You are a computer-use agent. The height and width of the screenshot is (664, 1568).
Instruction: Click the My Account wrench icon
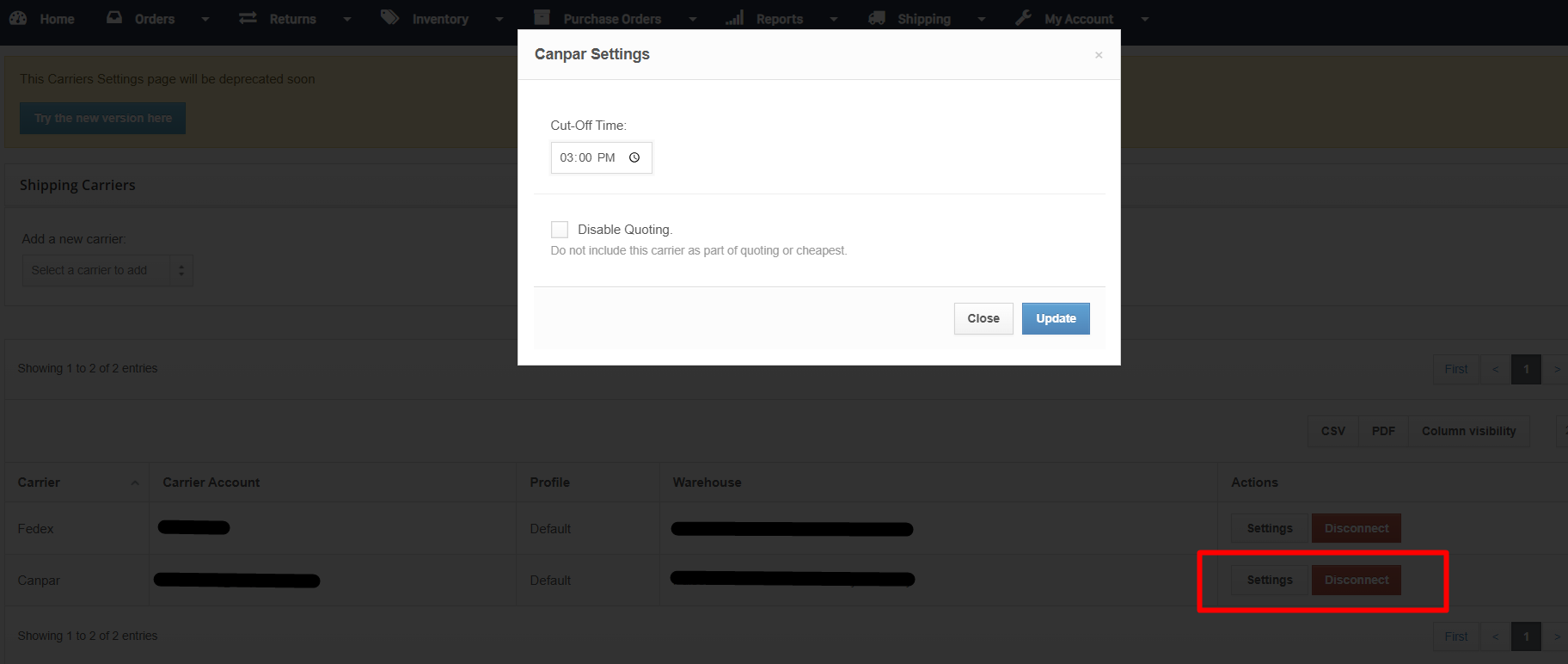(1023, 18)
